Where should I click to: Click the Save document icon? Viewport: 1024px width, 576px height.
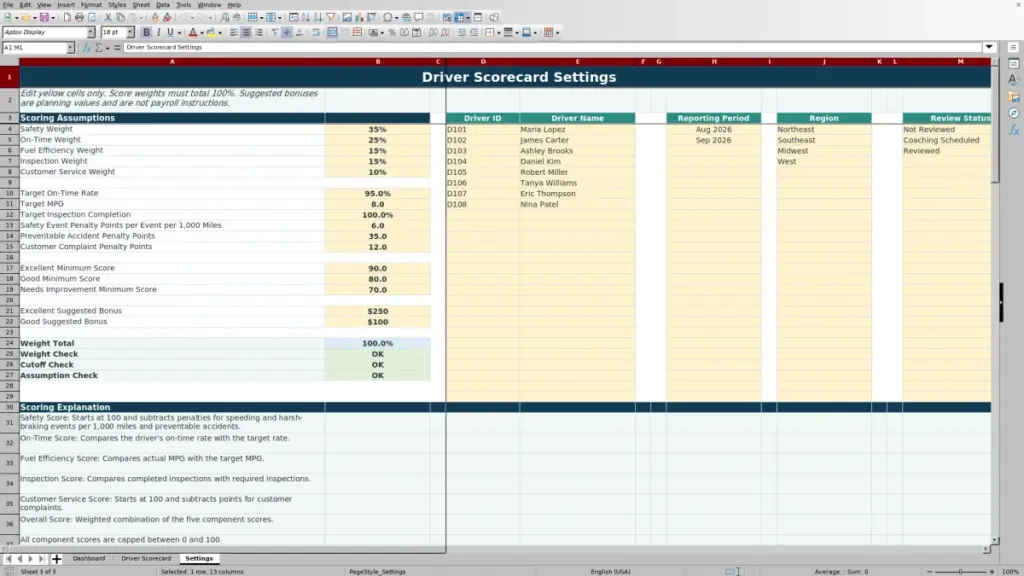coord(44,17)
